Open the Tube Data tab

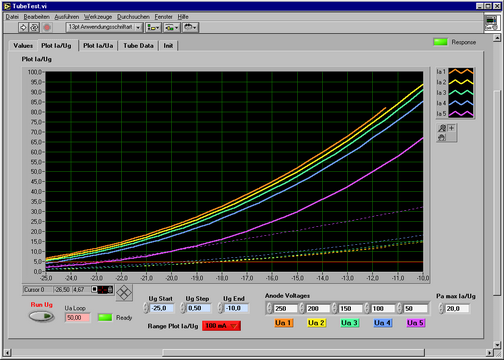(x=138, y=46)
